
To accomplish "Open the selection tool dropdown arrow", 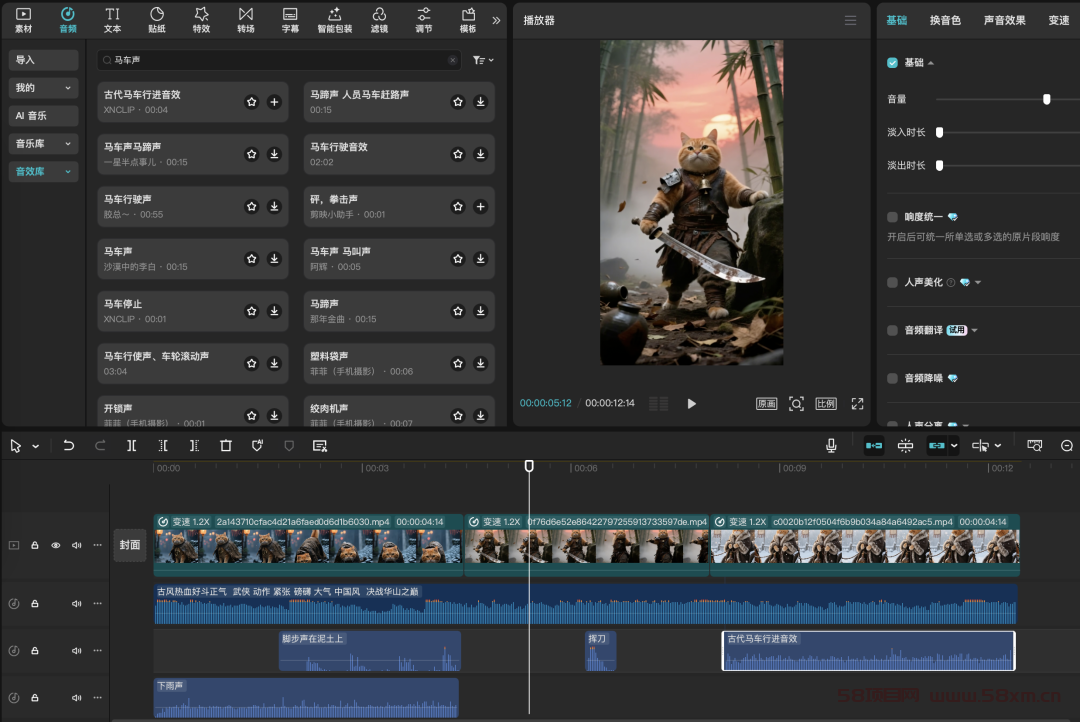I will click(x=36, y=446).
